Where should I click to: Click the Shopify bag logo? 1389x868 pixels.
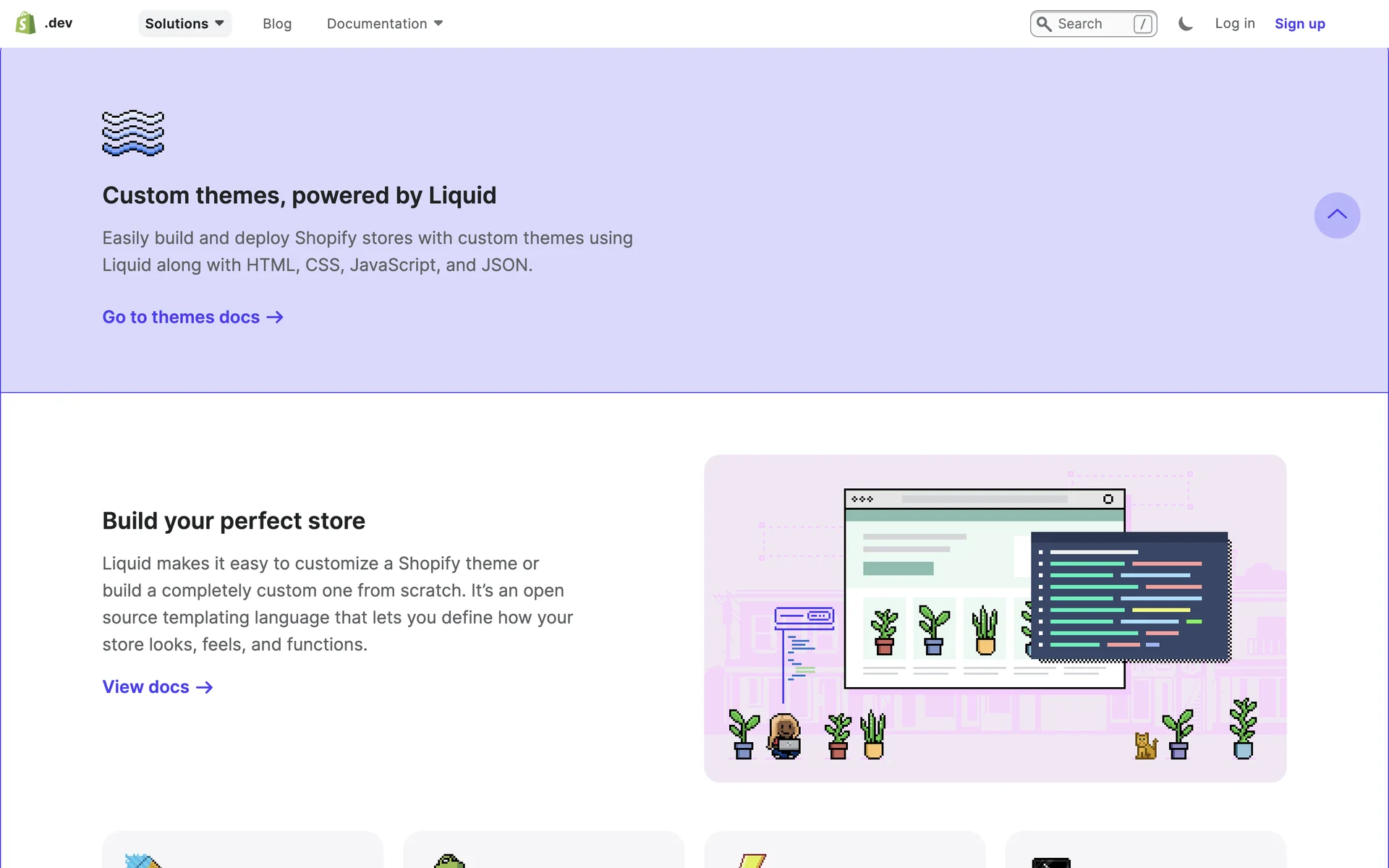click(x=25, y=23)
